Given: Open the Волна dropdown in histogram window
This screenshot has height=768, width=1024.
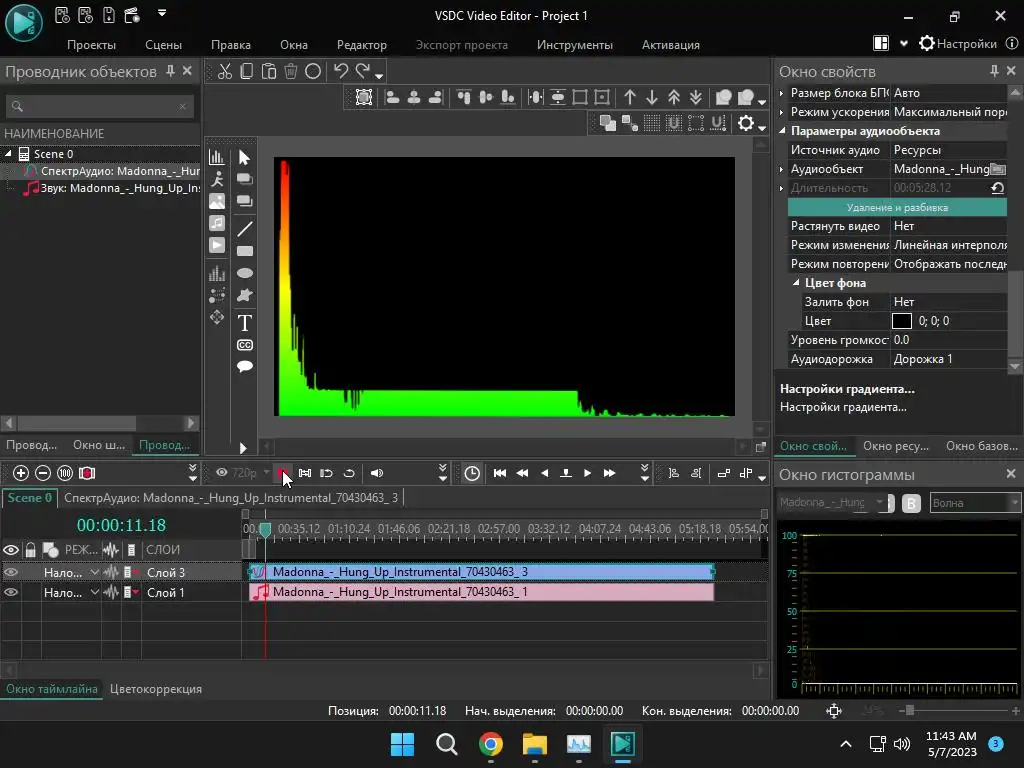Looking at the screenshot, I should click(974, 503).
